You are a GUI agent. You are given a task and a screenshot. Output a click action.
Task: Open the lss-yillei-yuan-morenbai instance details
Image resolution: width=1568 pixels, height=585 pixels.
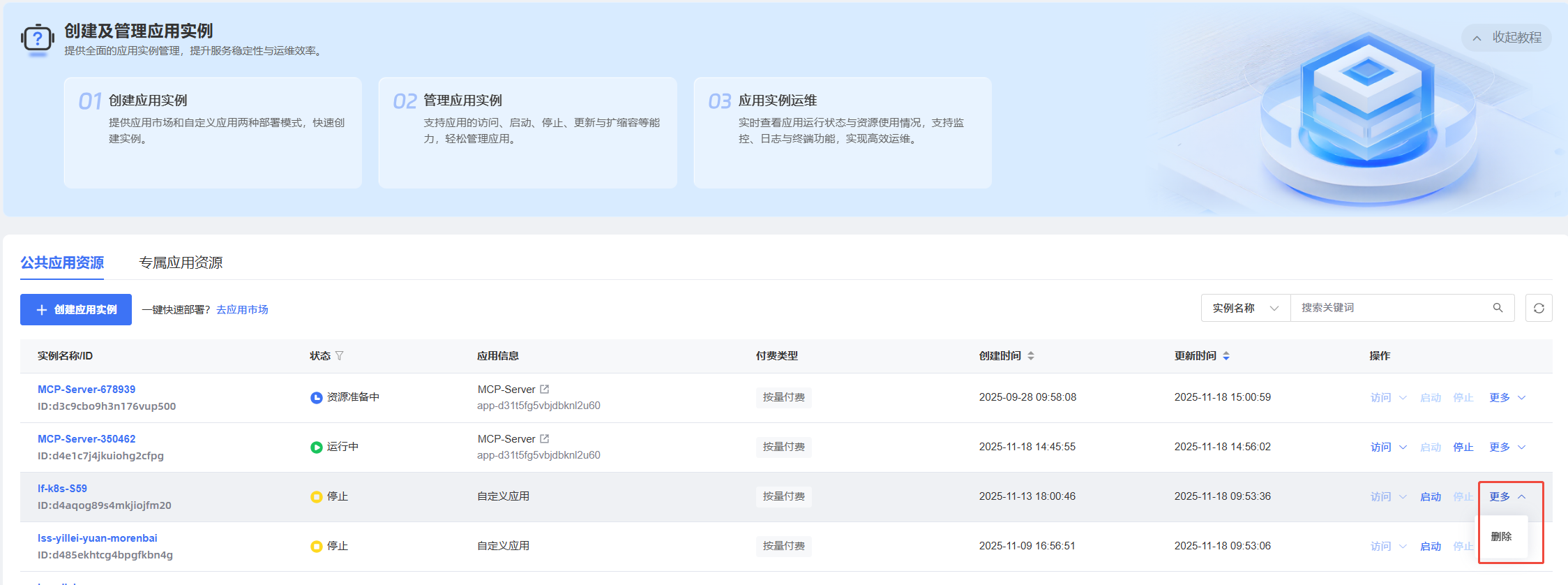pos(98,538)
